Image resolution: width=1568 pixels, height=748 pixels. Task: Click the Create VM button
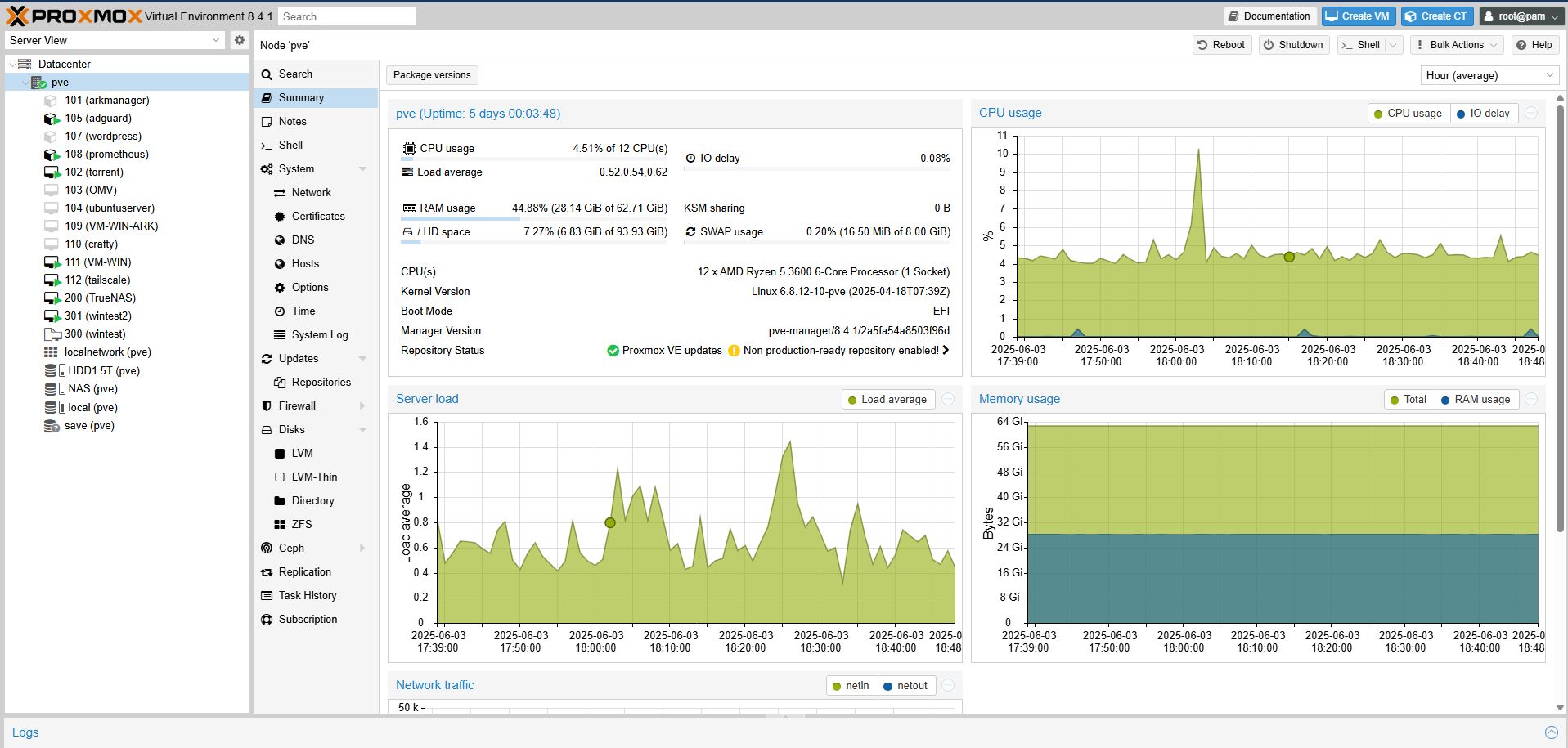(x=1358, y=16)
